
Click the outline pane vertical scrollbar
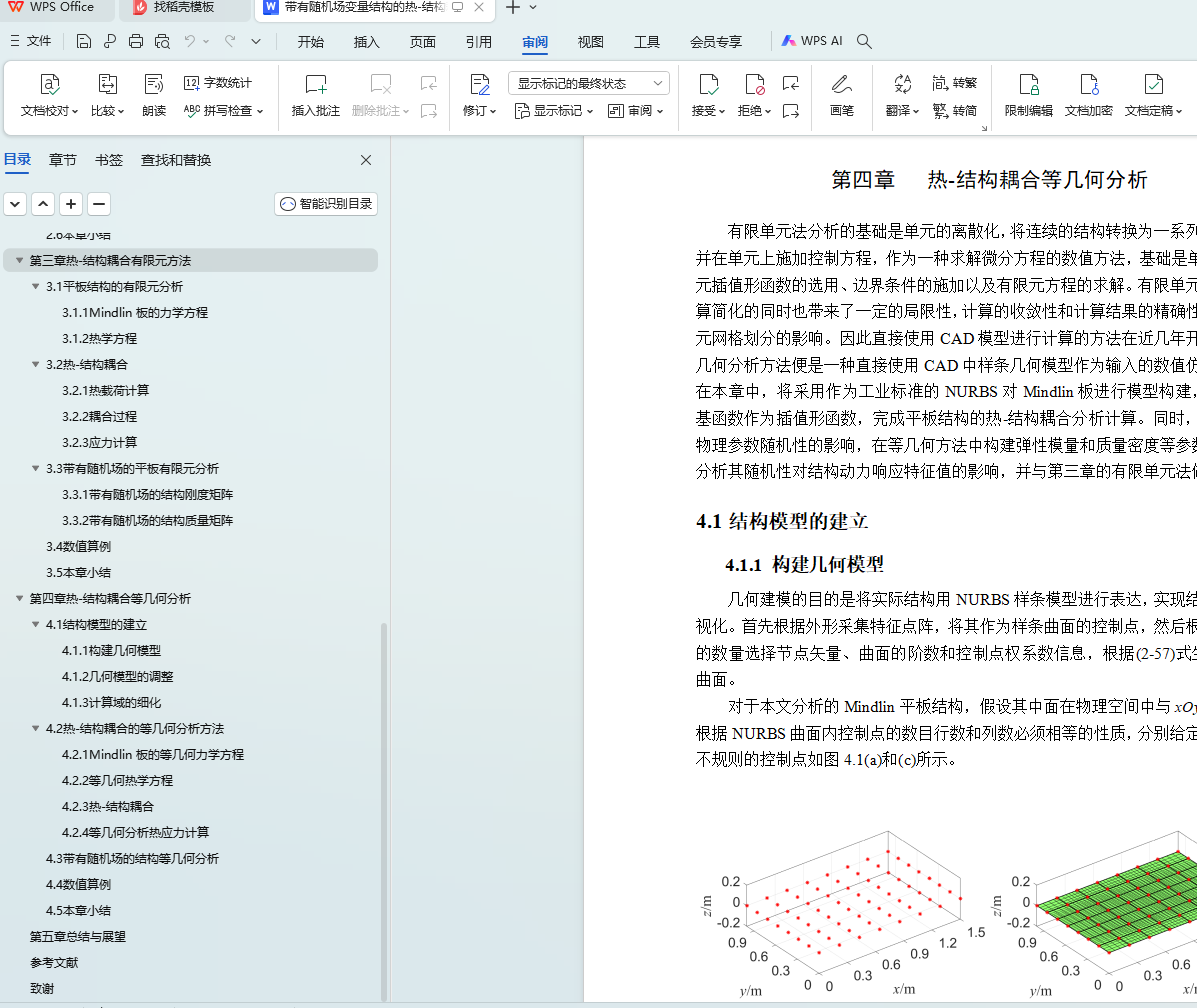pos(384,811)
